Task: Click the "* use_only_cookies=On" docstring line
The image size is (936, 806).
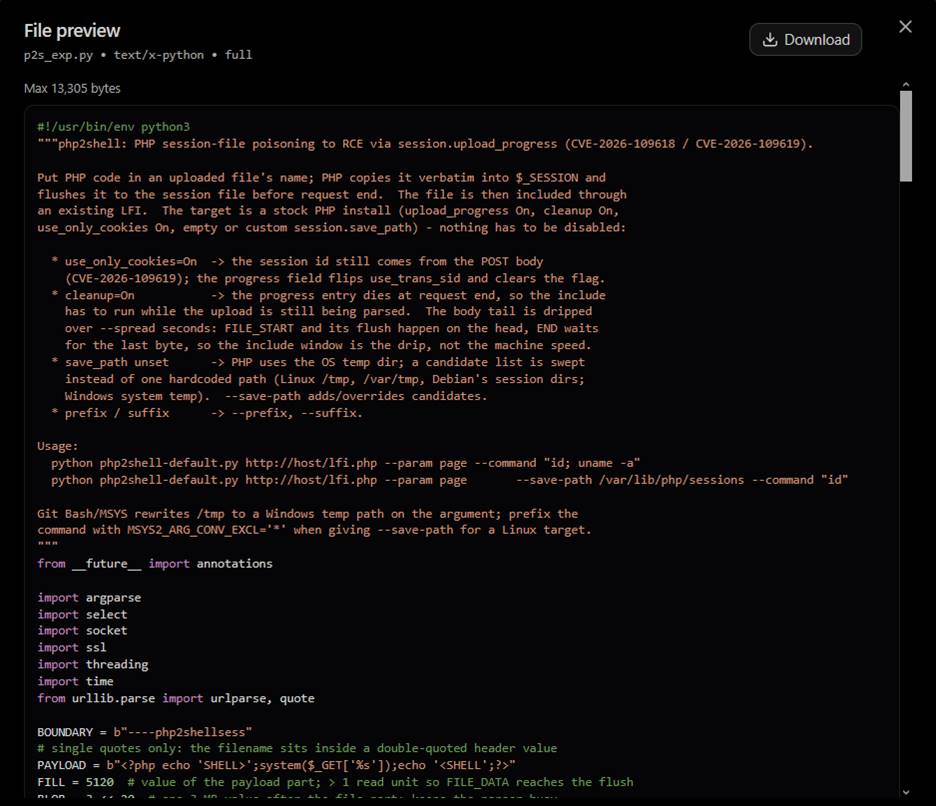Action: click(297, 262)
